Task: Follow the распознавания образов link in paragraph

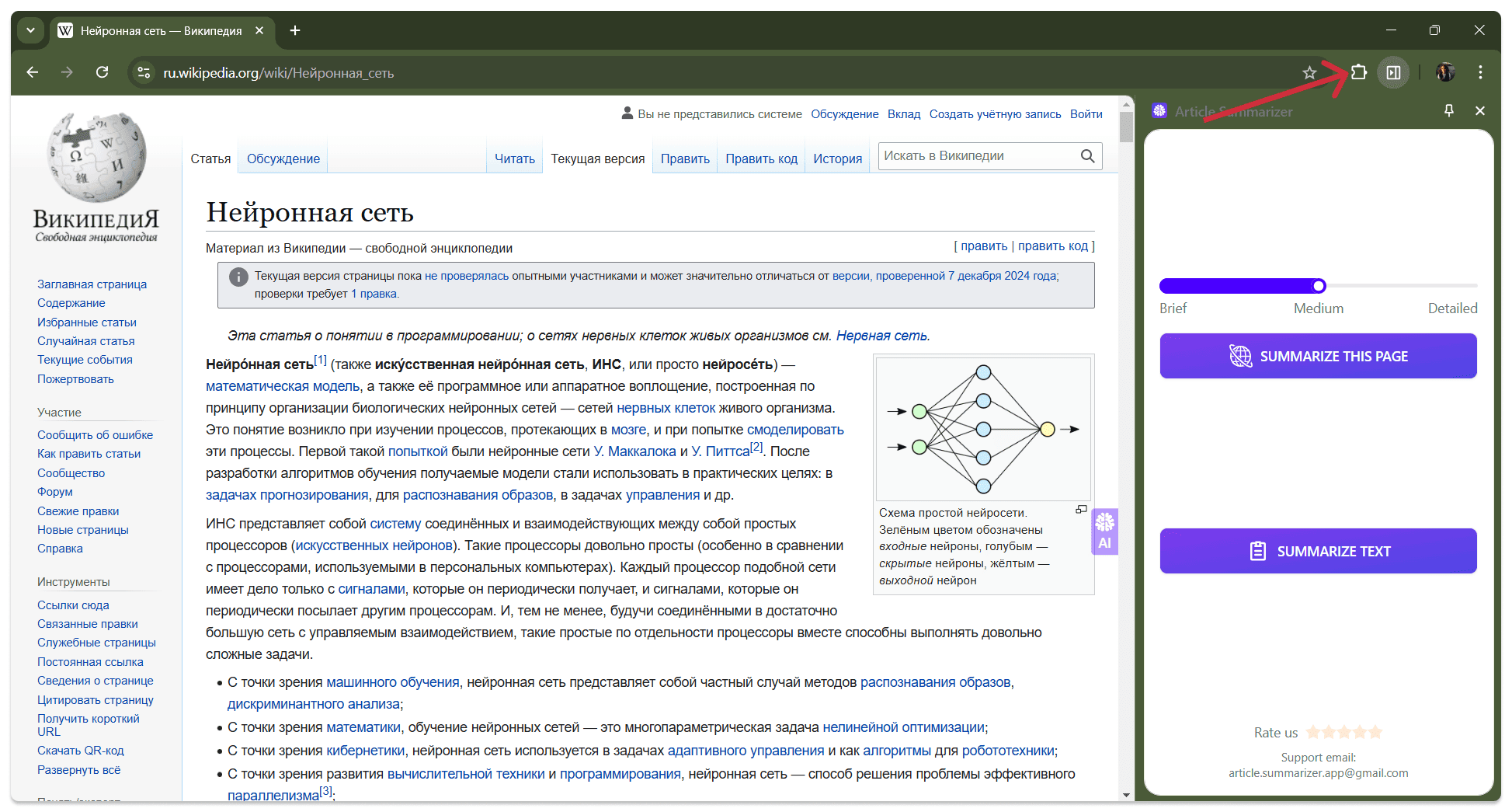Action: pyautogui.click(x=478, y=495)
